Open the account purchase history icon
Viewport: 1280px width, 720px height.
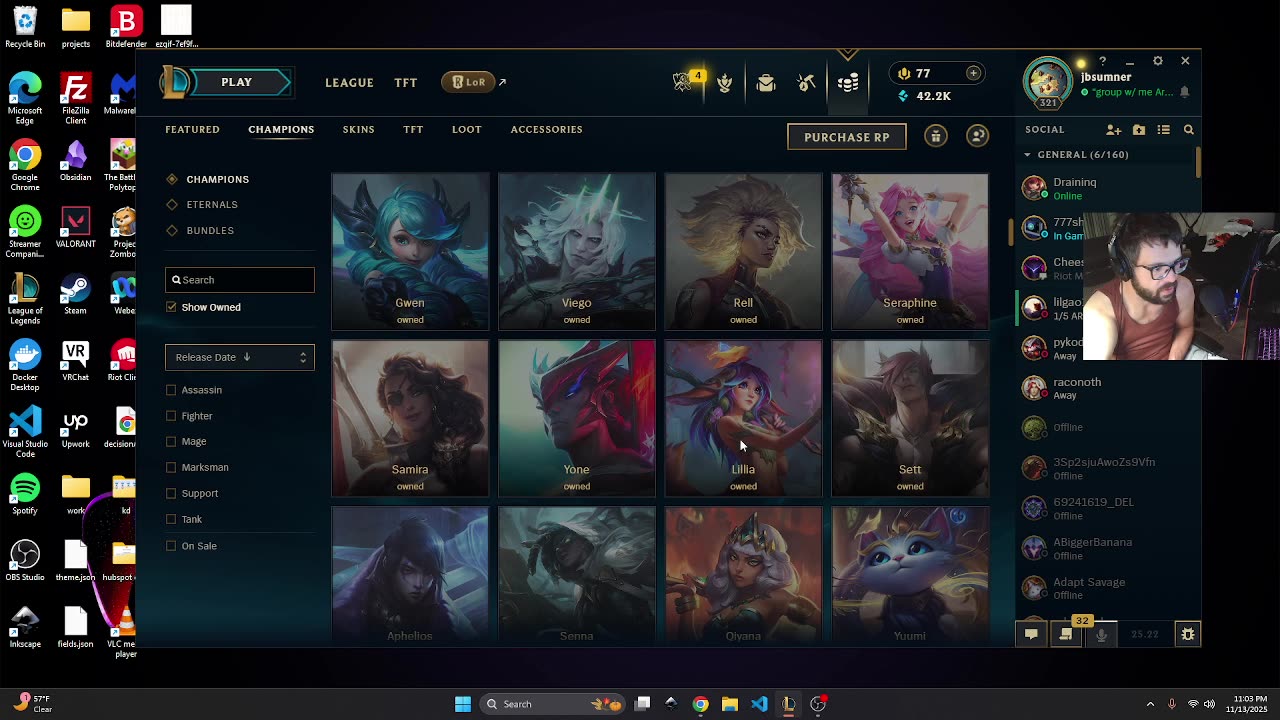pos(978,137)
